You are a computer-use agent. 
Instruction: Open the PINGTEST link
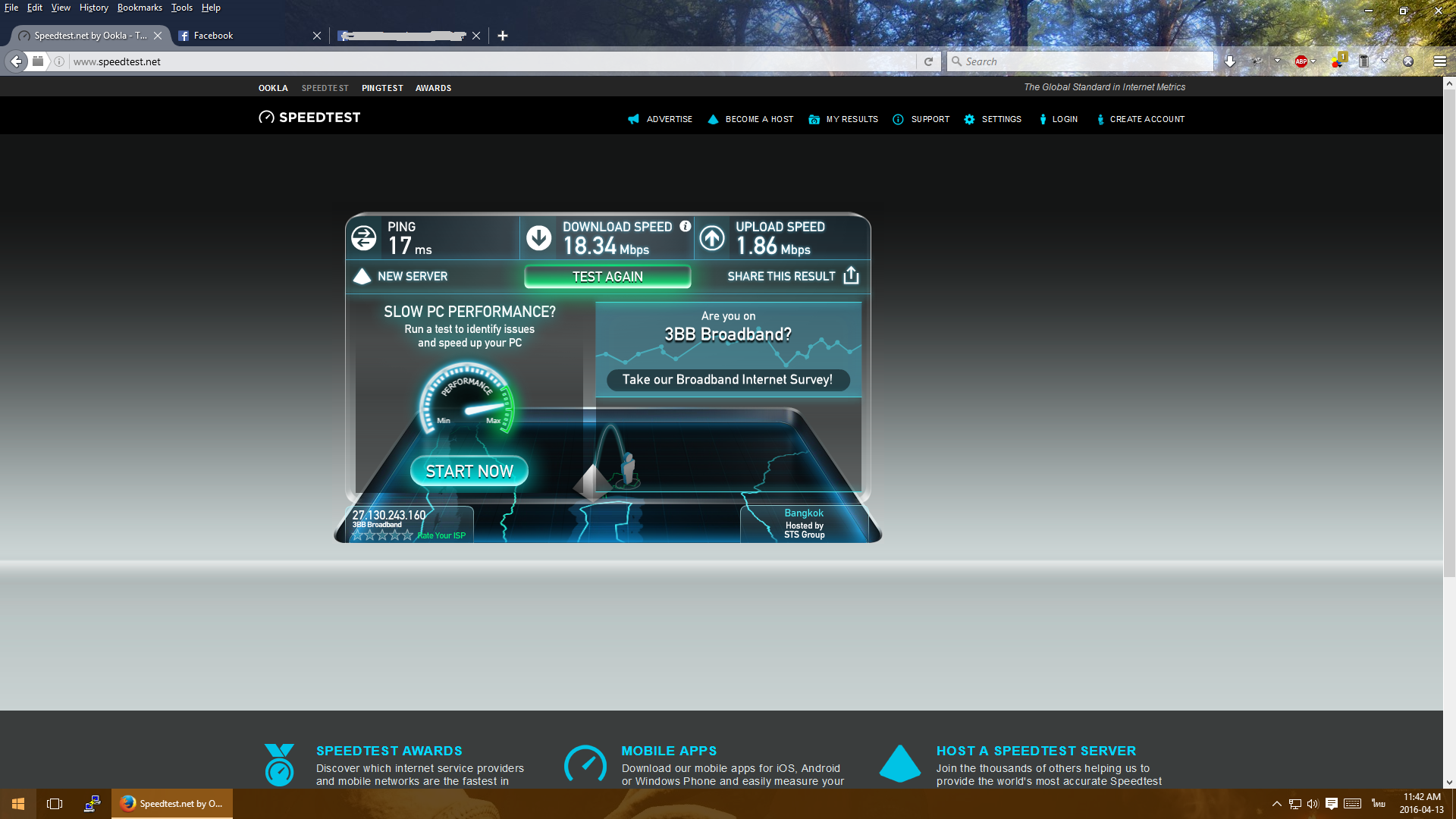tap(382, 88)
